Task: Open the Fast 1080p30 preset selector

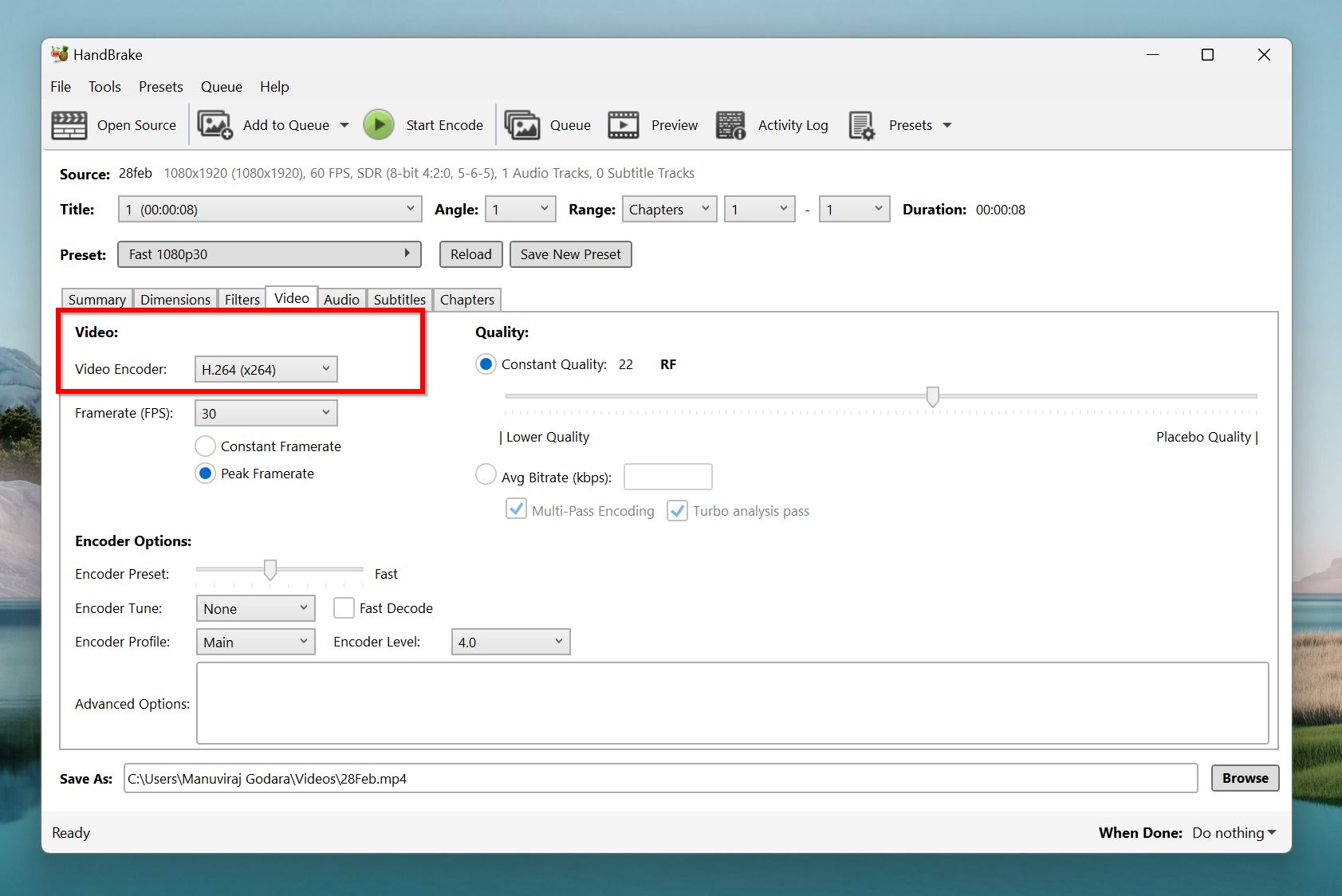Action: [x=270, y=254]
